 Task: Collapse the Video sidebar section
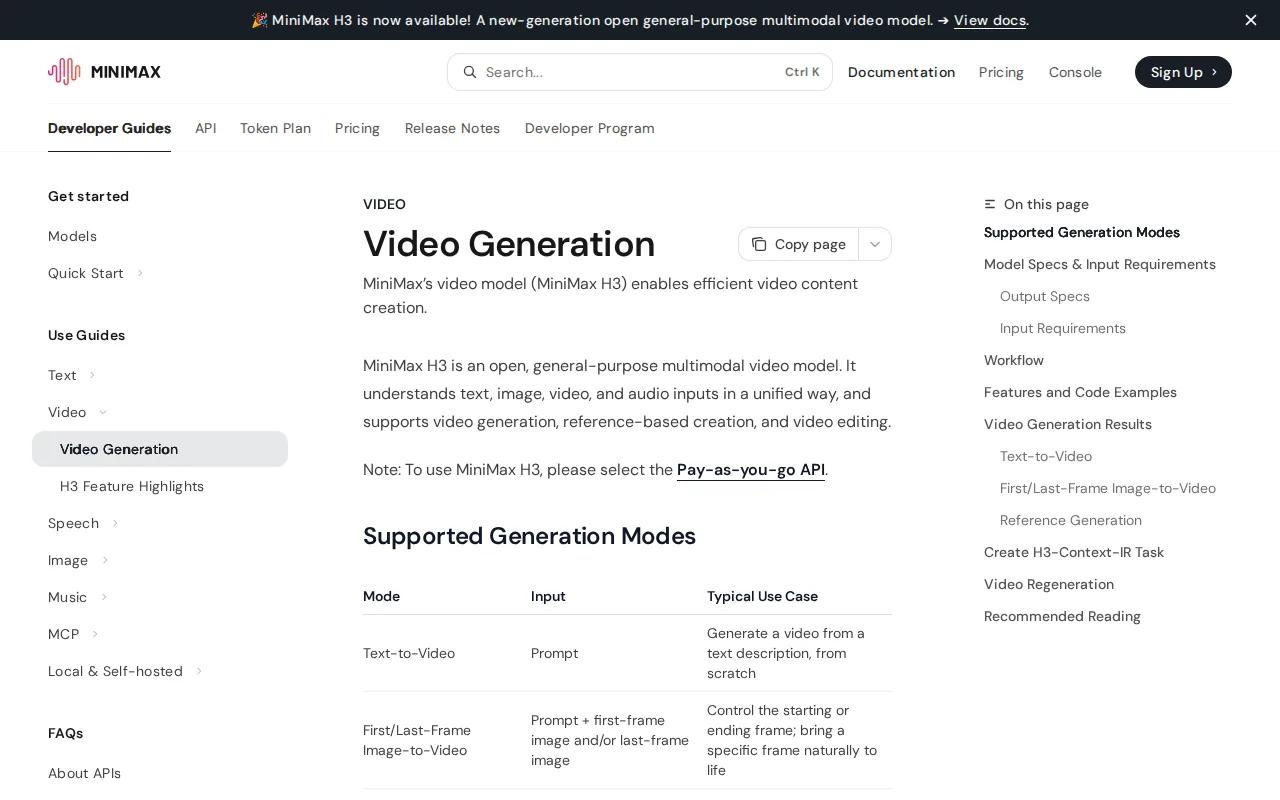point(103,412)
